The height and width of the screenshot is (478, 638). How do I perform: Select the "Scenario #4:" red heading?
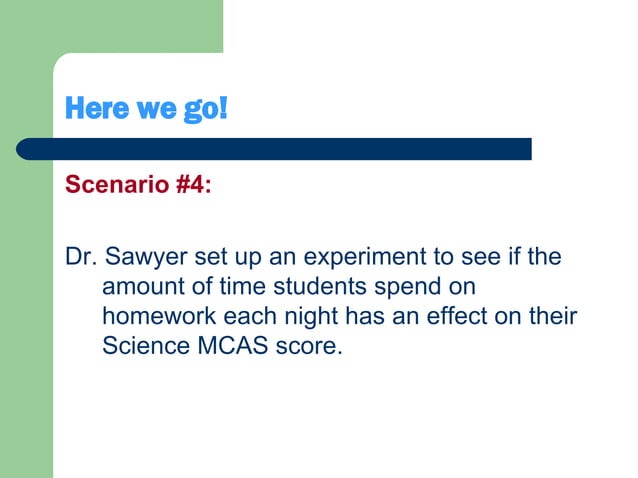pos(138,184)
